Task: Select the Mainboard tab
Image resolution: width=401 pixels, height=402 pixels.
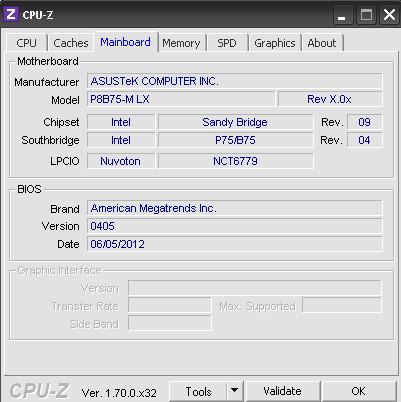Action: pyautogui.click(x=125, y=42)
